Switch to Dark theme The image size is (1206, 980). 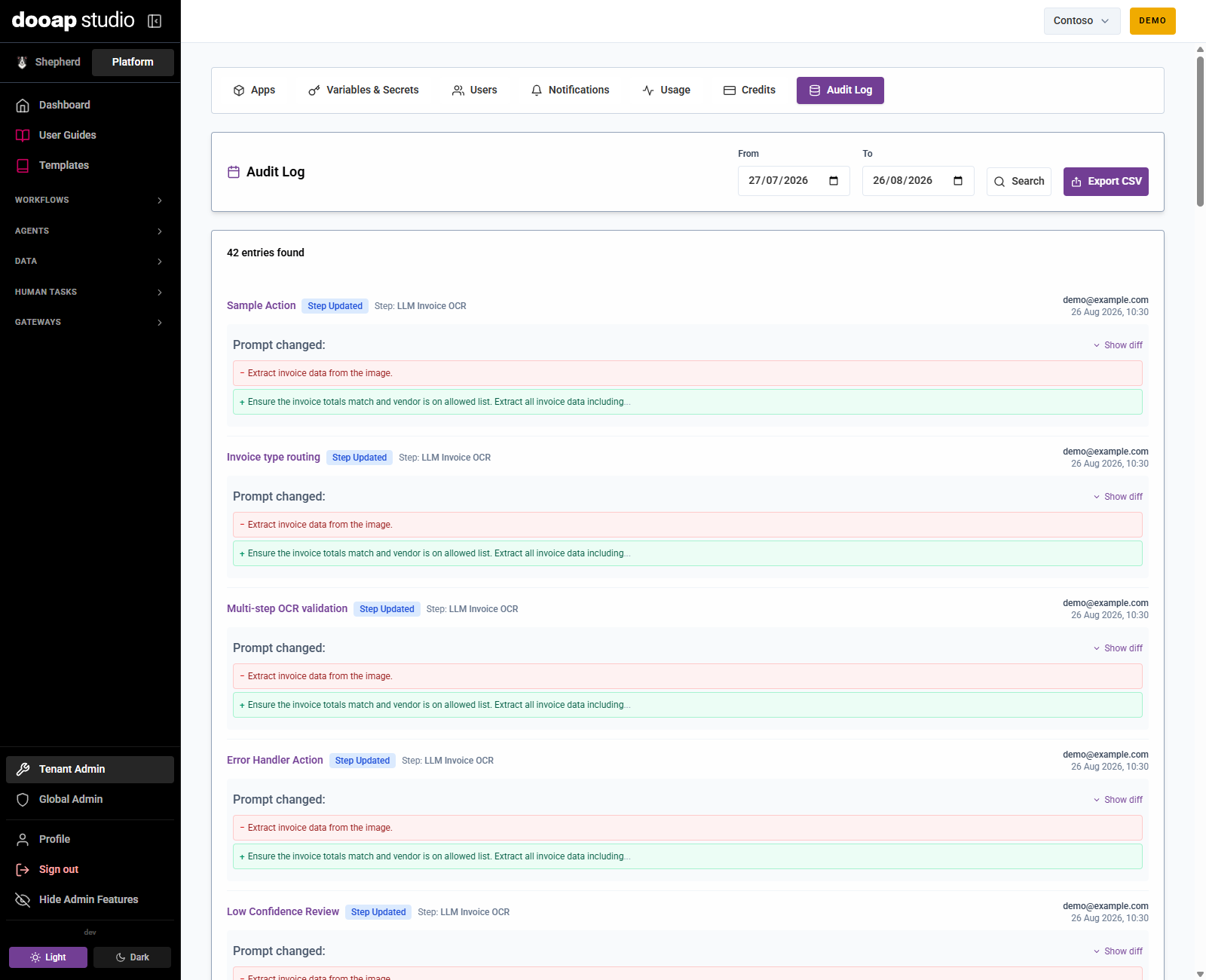[132, 957]
